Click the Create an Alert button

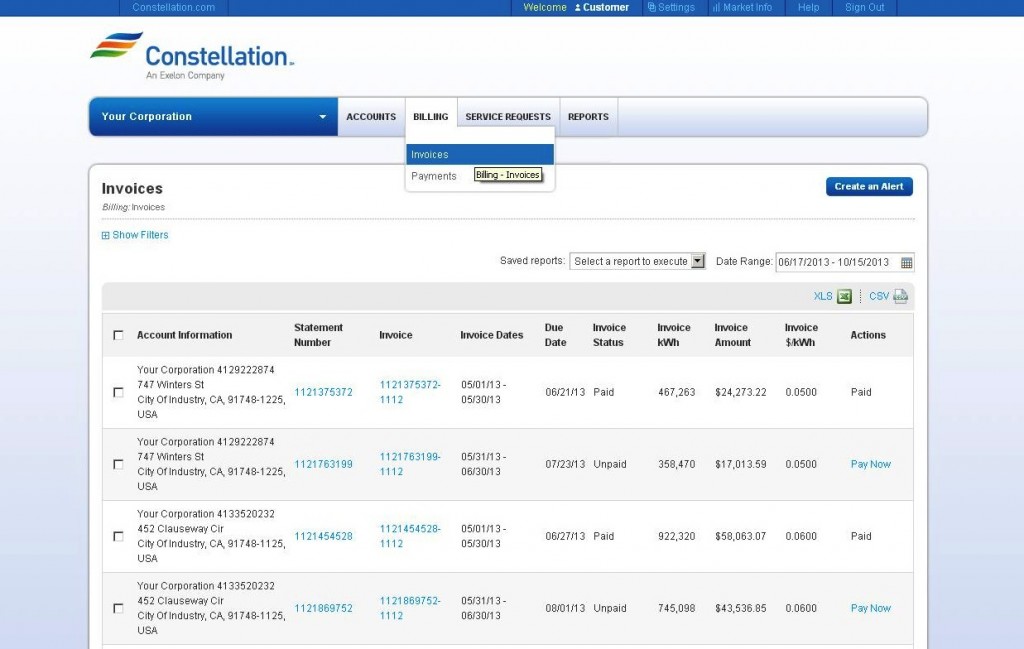869,186
